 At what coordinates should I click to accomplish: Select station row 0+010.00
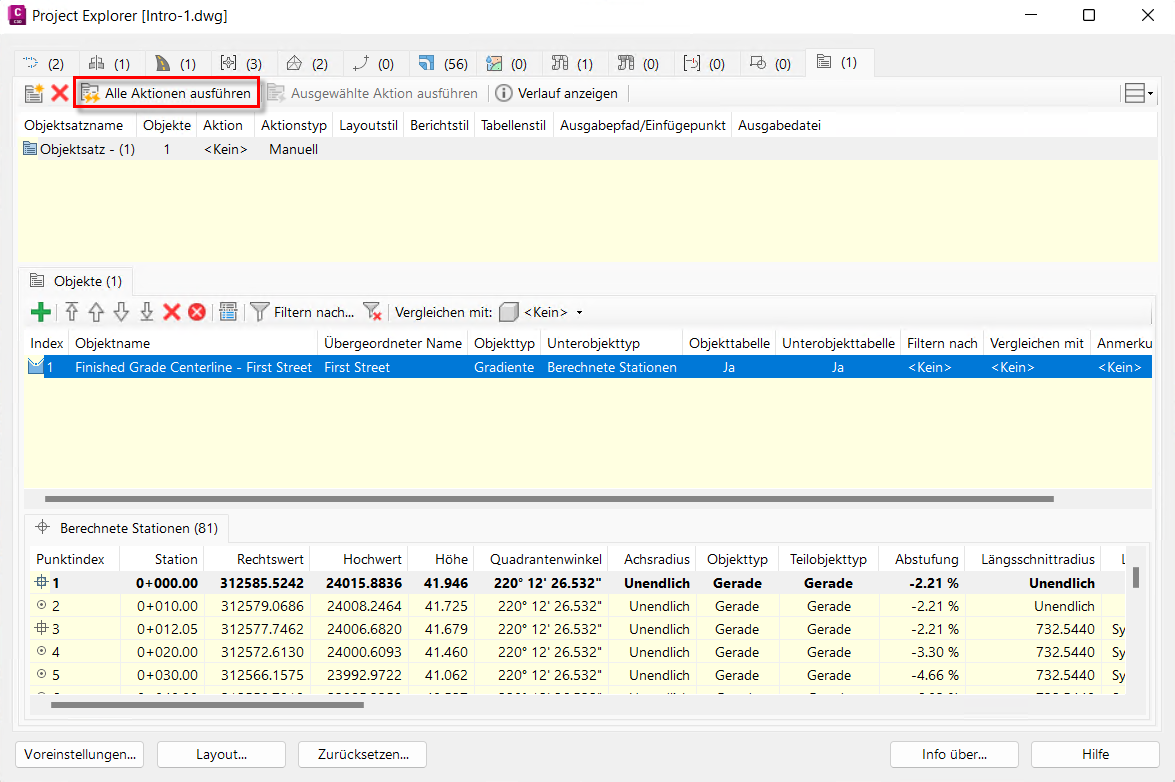coord(578,606)
